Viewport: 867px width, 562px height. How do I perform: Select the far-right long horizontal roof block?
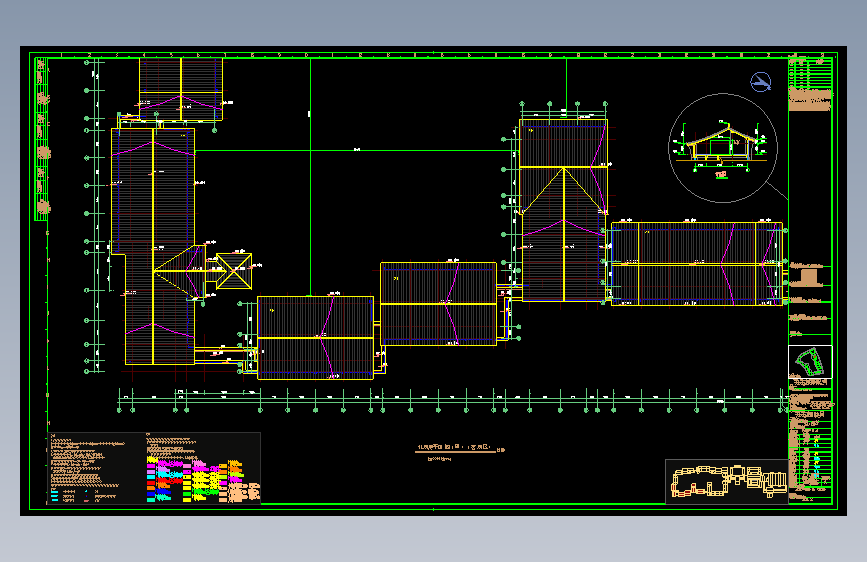pos(697,264)
